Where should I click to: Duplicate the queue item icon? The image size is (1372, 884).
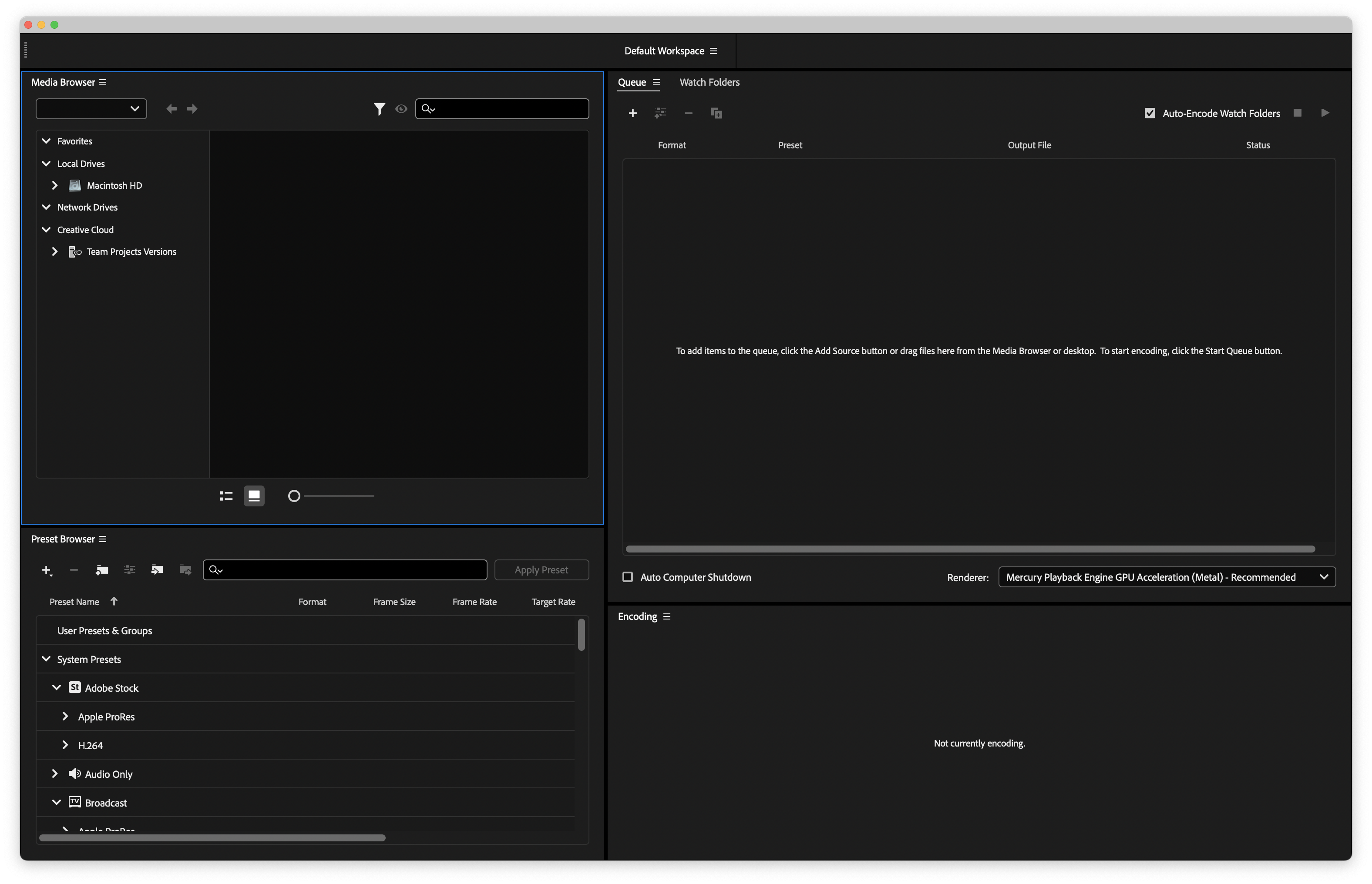[716, 113]
